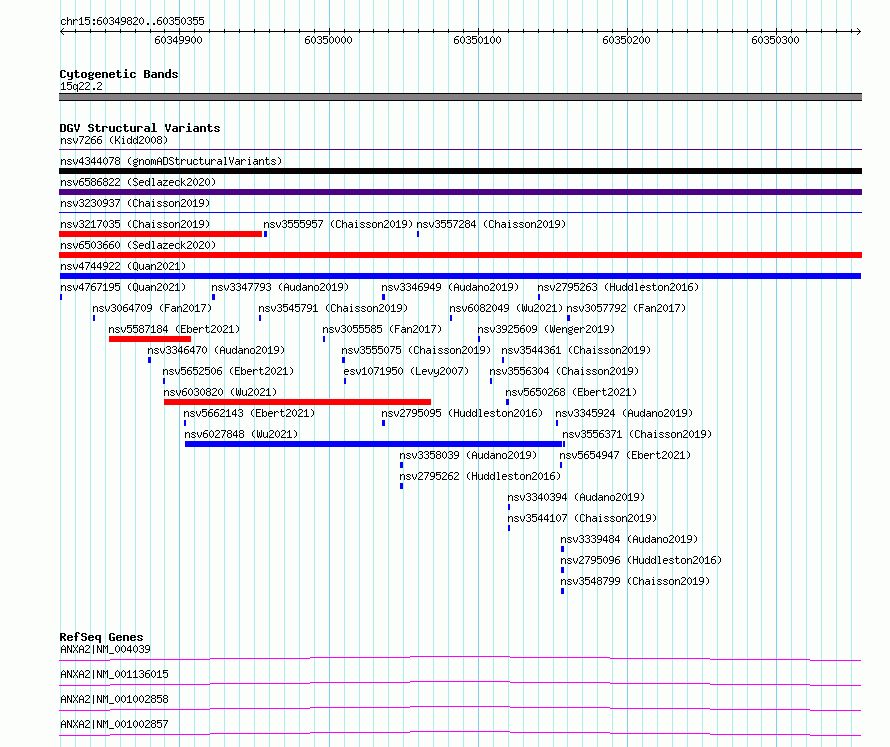Open the ANXA2|NM_001136015 transcript

tap(114, 674)
